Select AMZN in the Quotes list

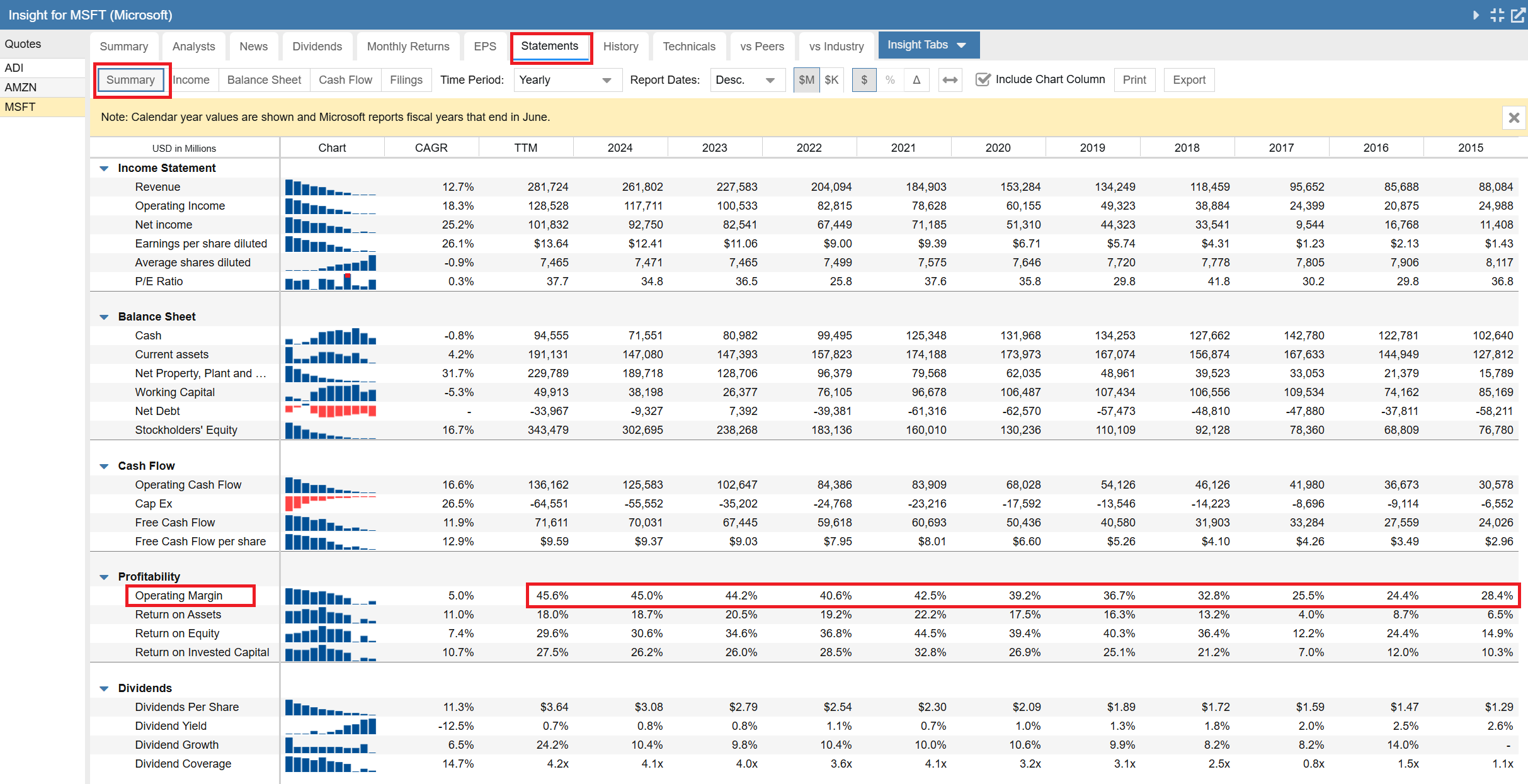[21, 88]
